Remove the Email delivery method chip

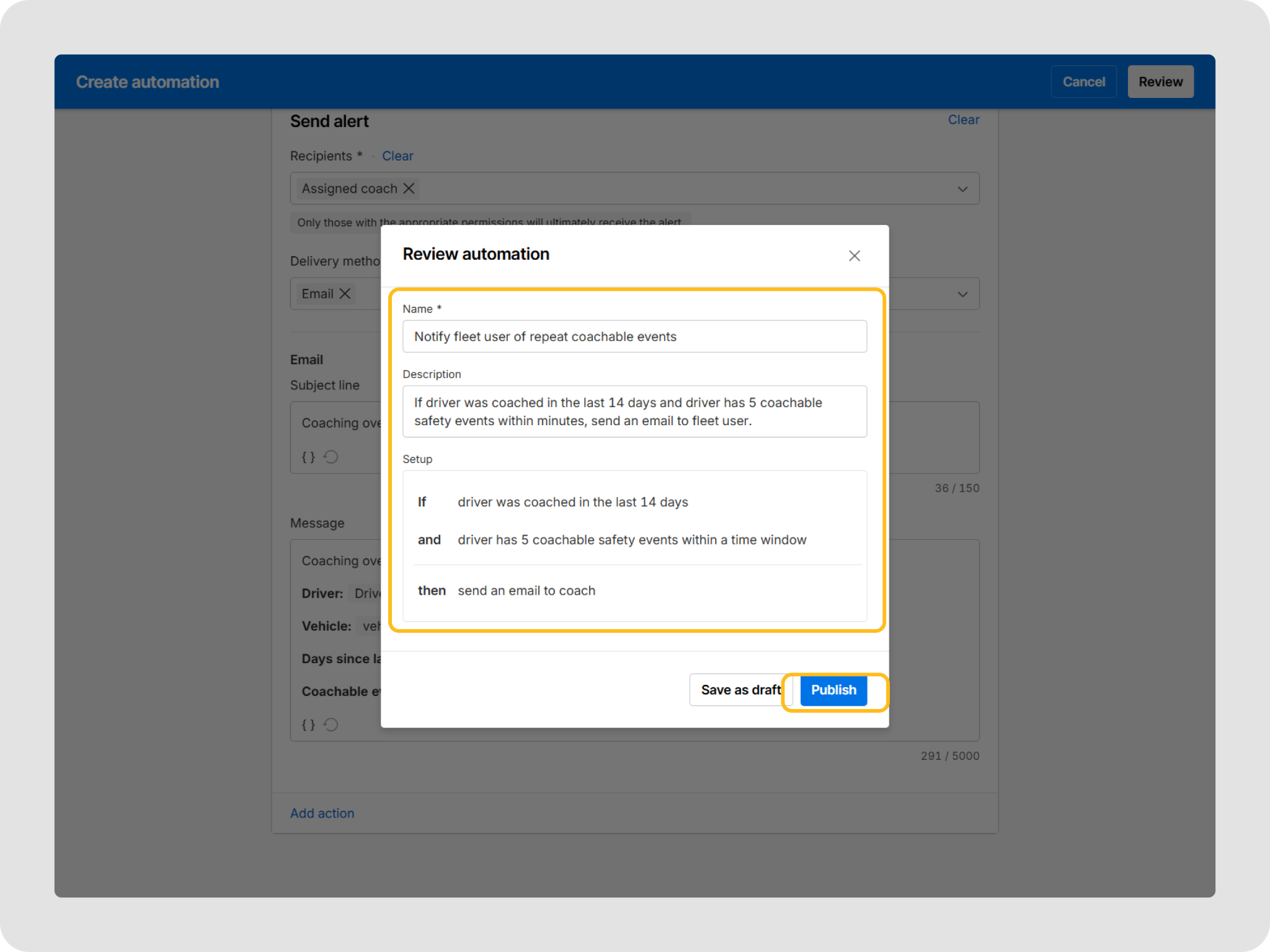[x=345, y=294]
